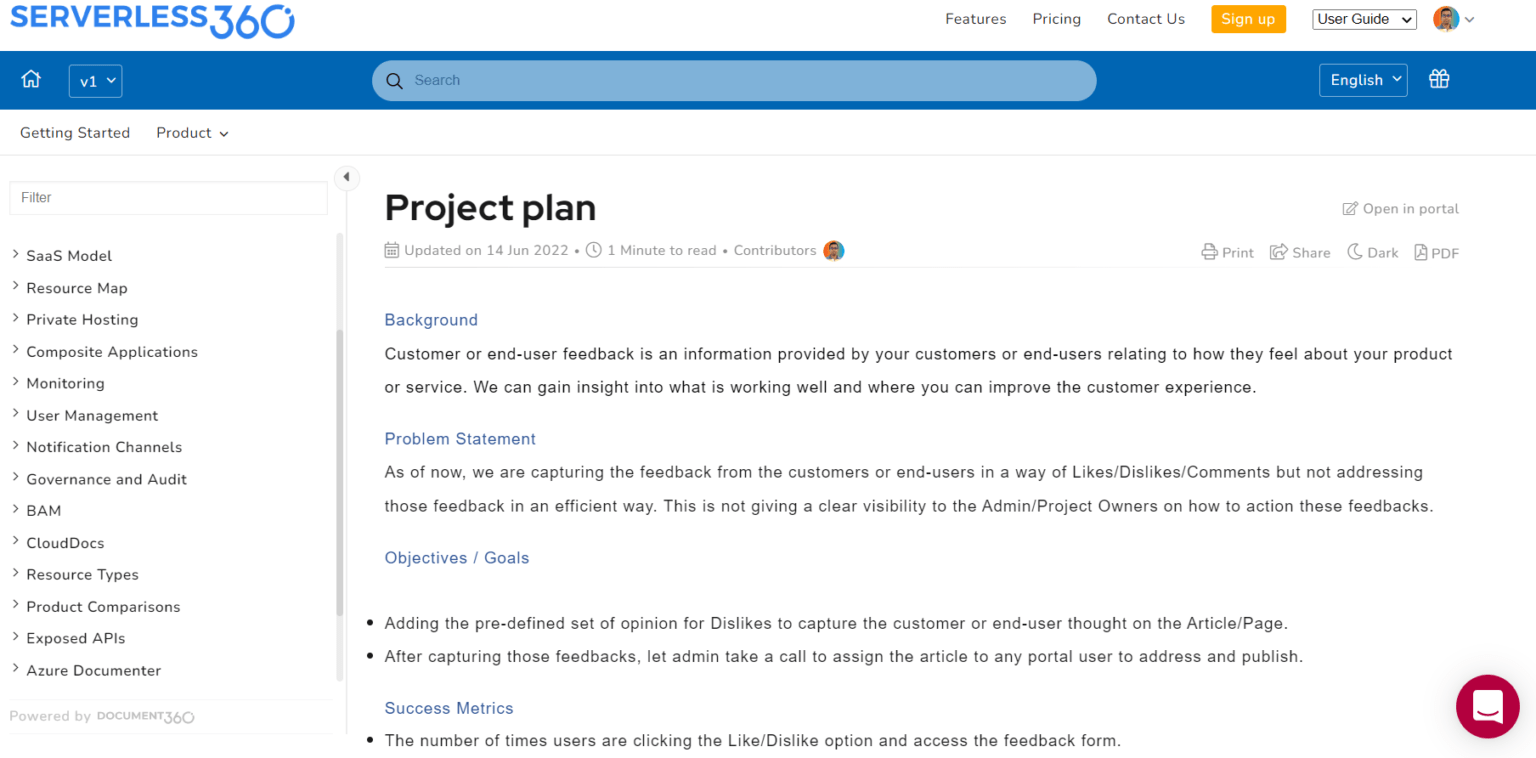1536x758 pixels.
Task: Toggle Dark mode for the article
Action: point(1372,252)
